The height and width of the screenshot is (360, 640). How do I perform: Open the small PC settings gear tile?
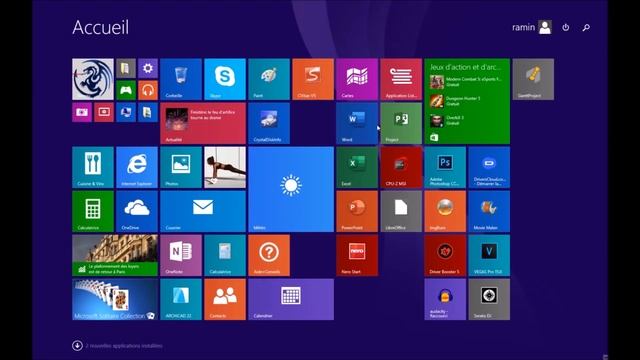148,68
